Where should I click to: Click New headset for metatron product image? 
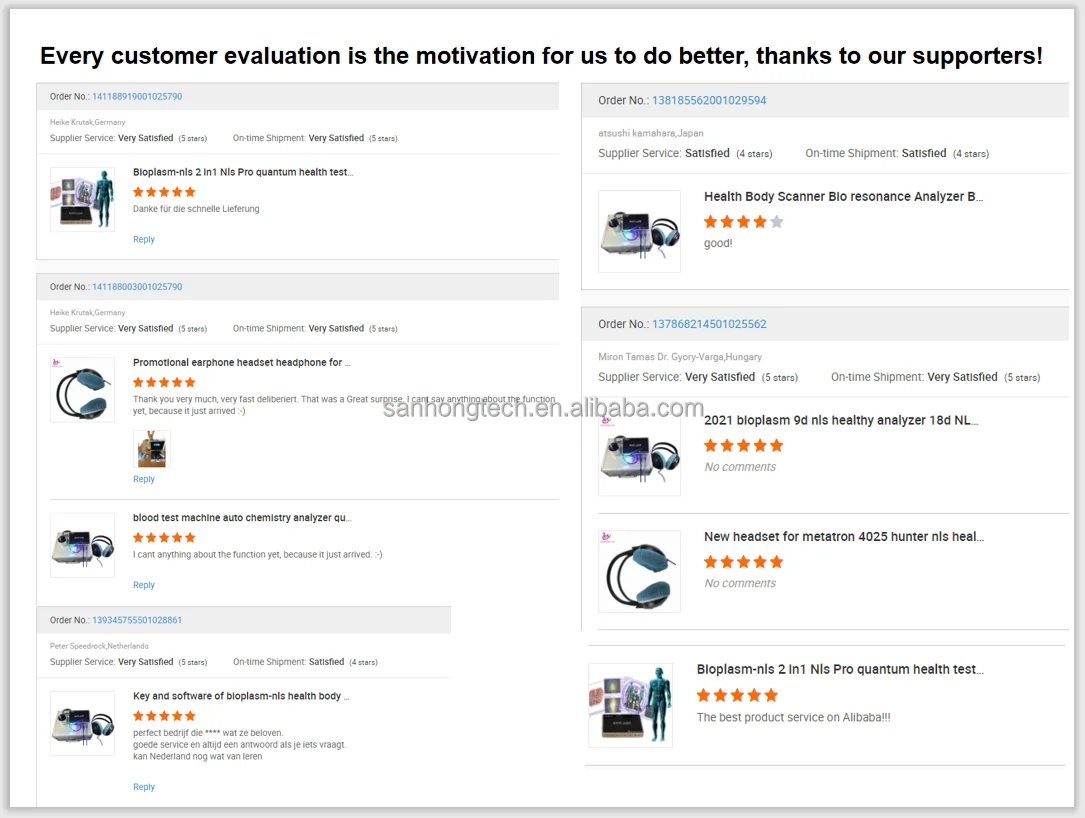639,571
